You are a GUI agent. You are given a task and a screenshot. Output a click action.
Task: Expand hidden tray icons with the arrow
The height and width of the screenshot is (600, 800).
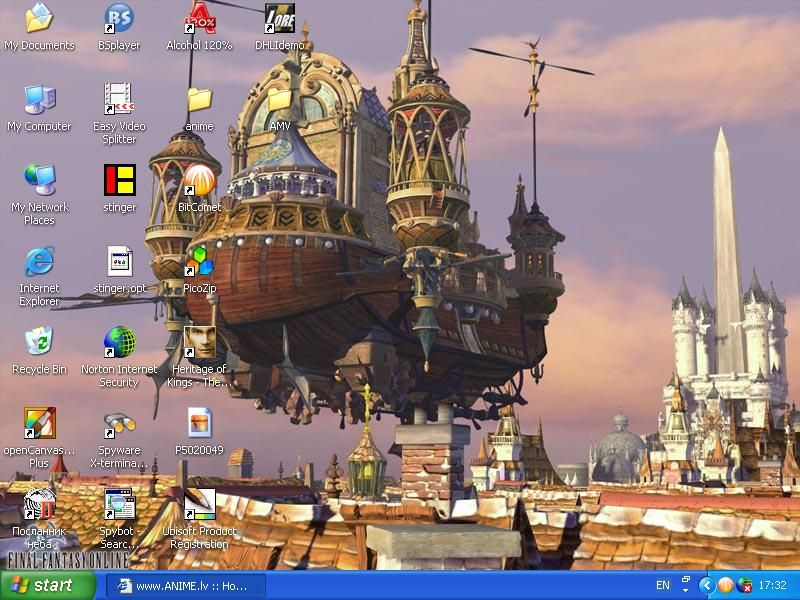tap(707, 585)
